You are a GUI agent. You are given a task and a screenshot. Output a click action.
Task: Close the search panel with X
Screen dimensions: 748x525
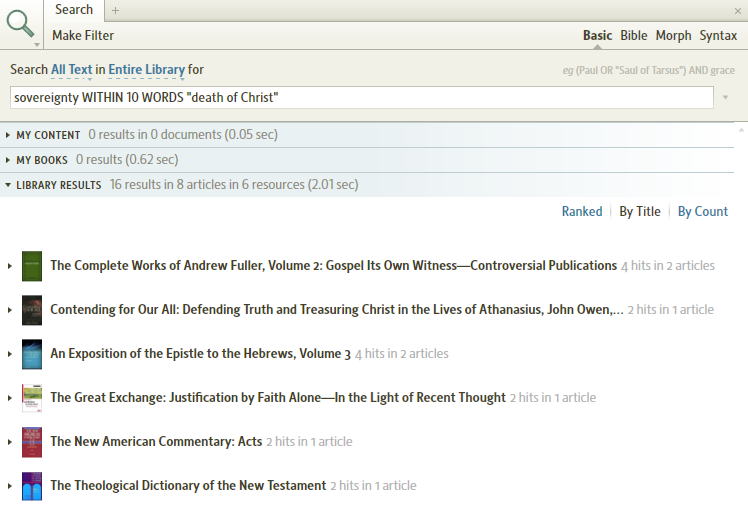[x=738, y=10]
